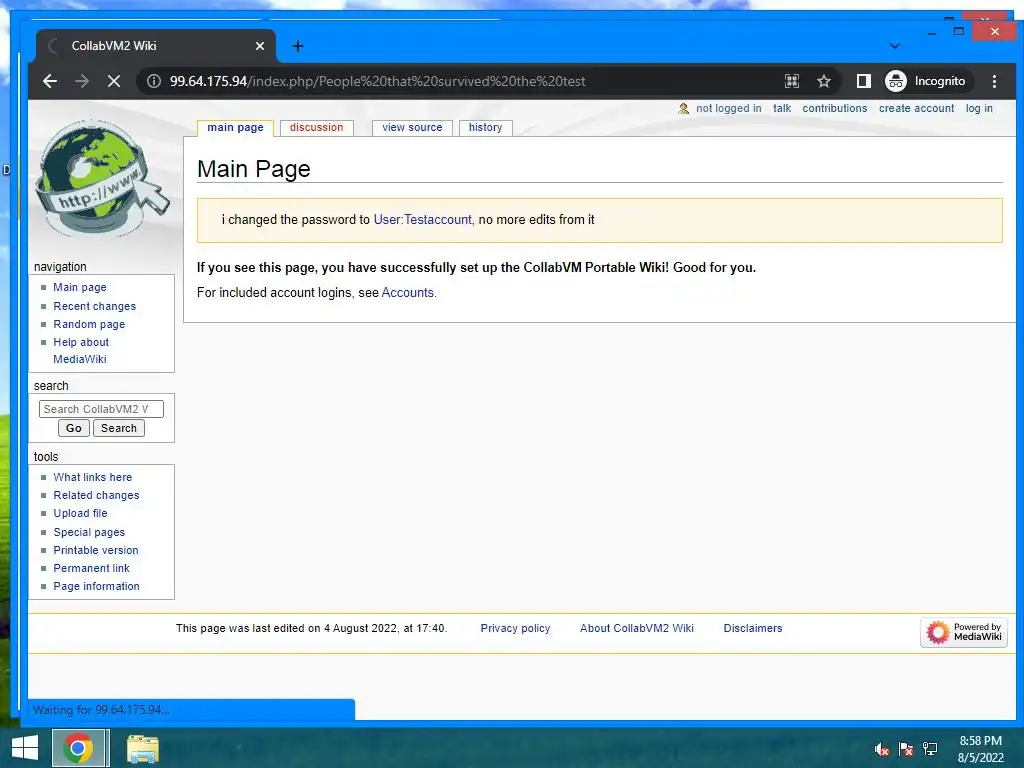
Task: Open the Powered by MediaWiki badge
Action: pyautogui.click(x=964, y=632)
